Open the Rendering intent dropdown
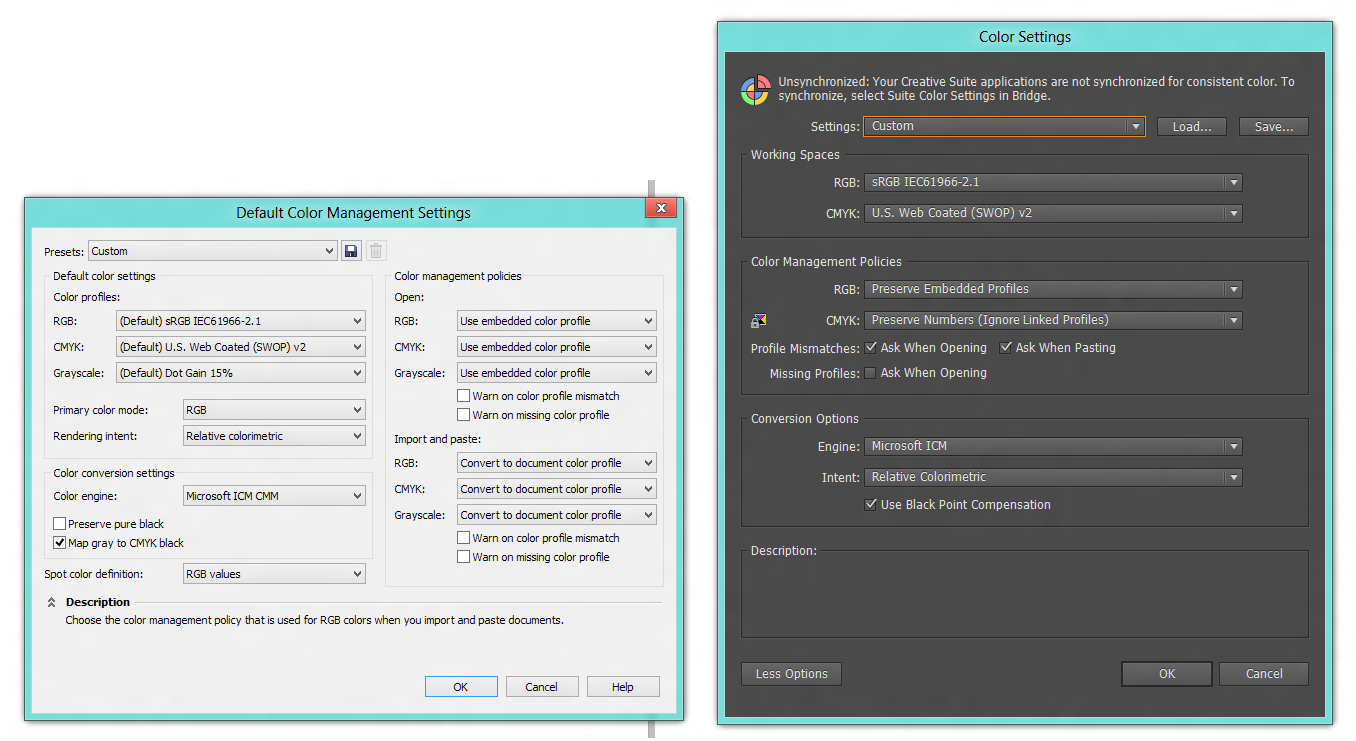Viewport: 1356px width, 741px height. (275, 436)
